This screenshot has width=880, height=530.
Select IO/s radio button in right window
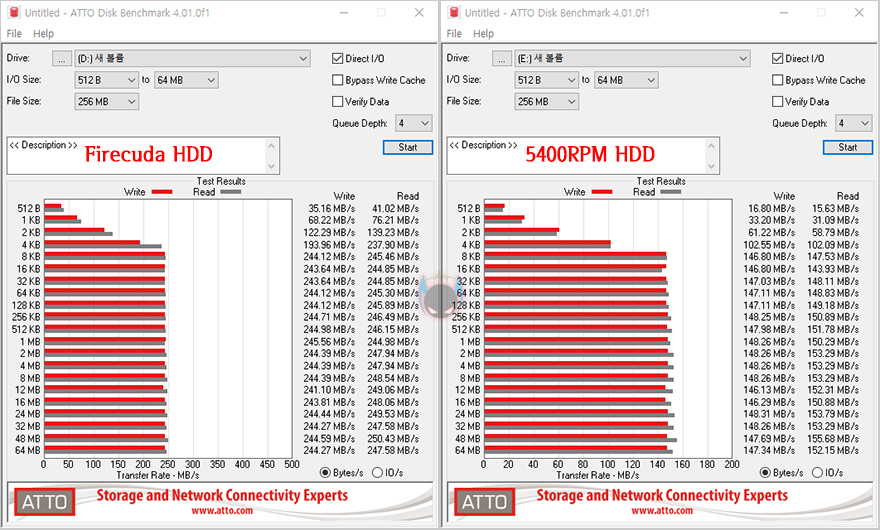(x=817, y=473)
